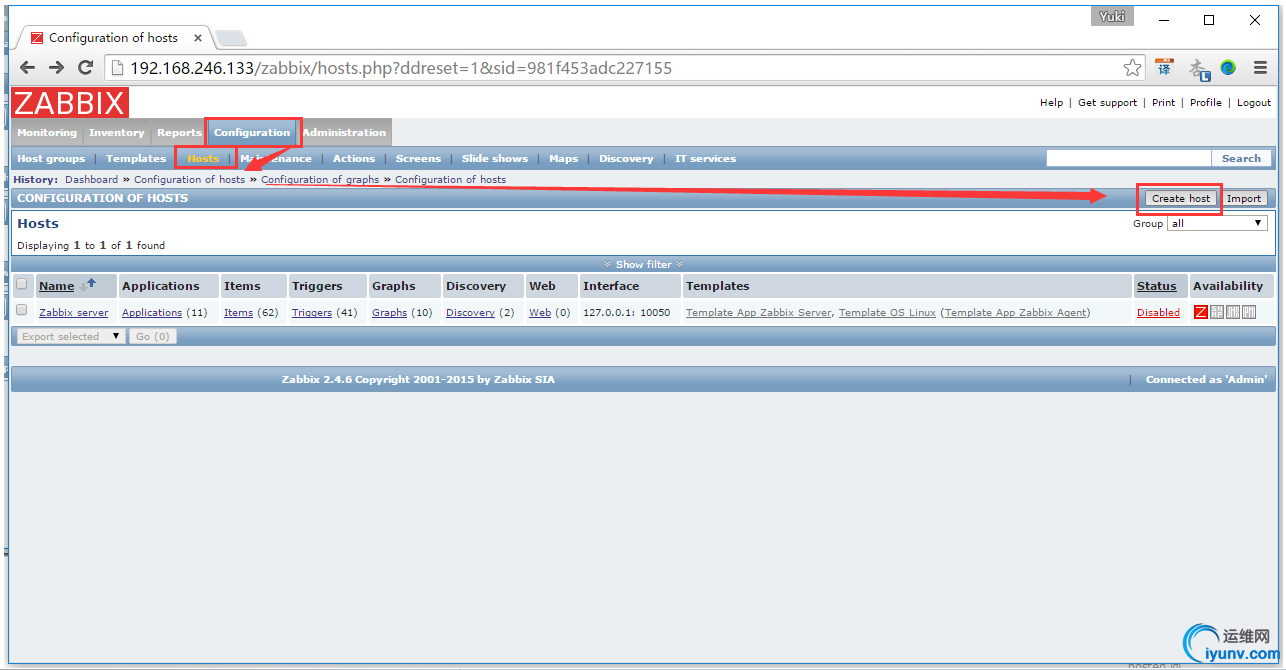Go to Slide shows submenu
Viewport: 1286px width, 670px height.
pos(495,158)
